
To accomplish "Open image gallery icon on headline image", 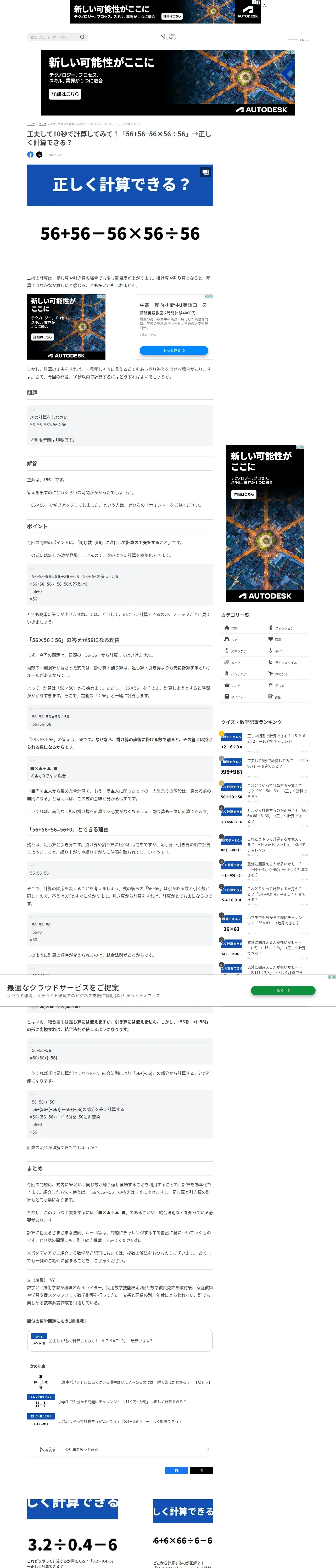I will pos(205,172).
